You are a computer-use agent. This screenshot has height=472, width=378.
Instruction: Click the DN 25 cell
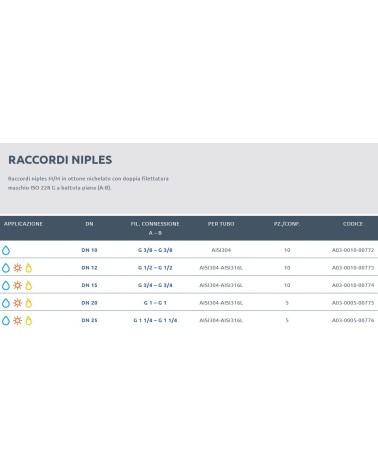pyautogui.click(x=89, y=320)
